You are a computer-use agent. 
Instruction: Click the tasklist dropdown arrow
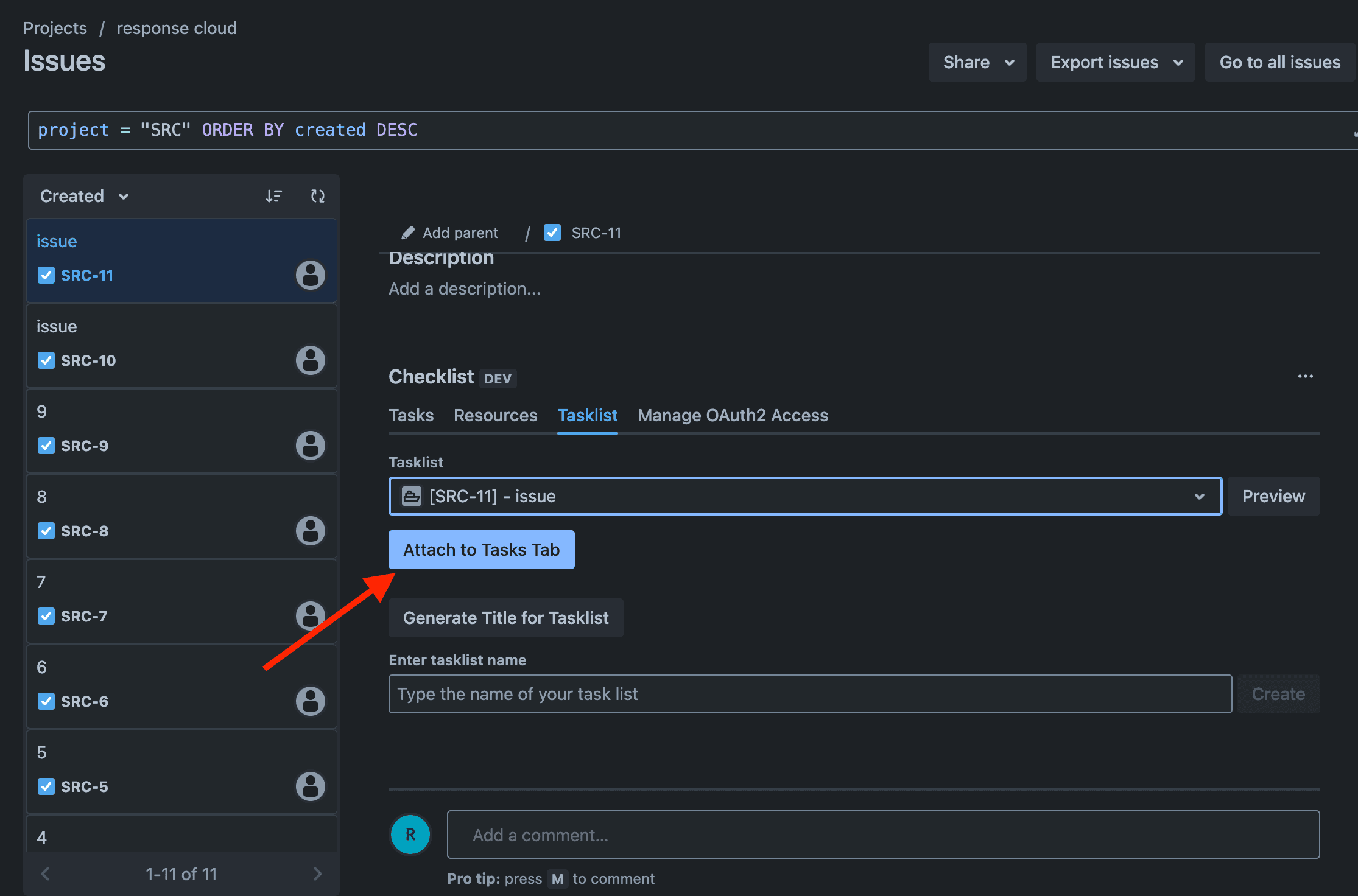1199,495
